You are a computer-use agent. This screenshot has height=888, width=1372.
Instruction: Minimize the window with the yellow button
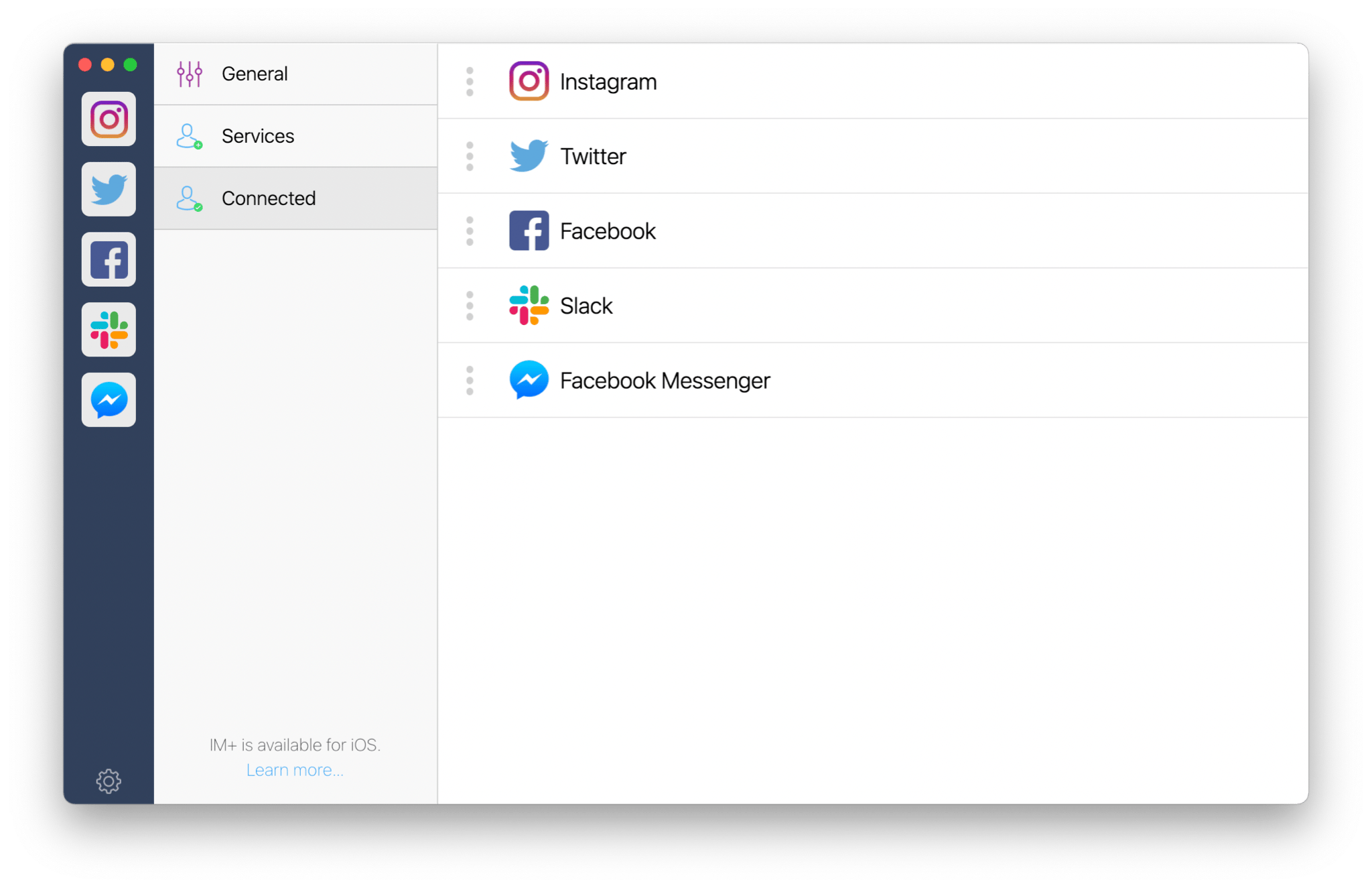(108, 64)
